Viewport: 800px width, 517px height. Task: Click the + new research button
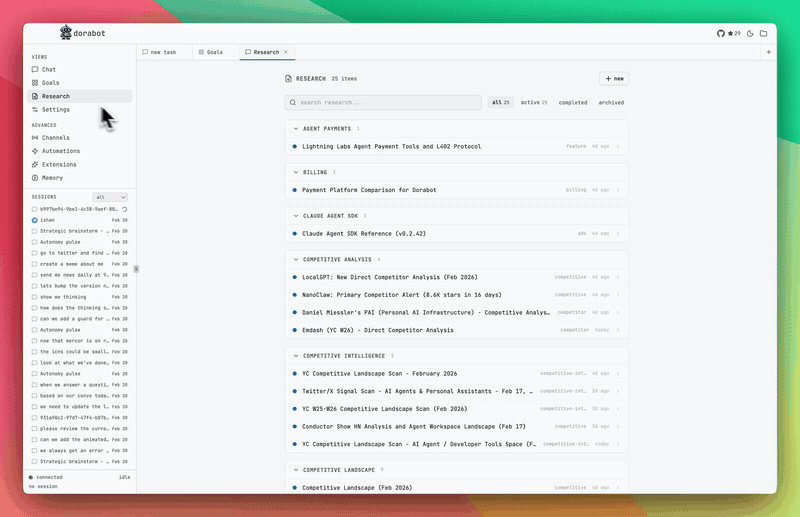tap(614, 79)
